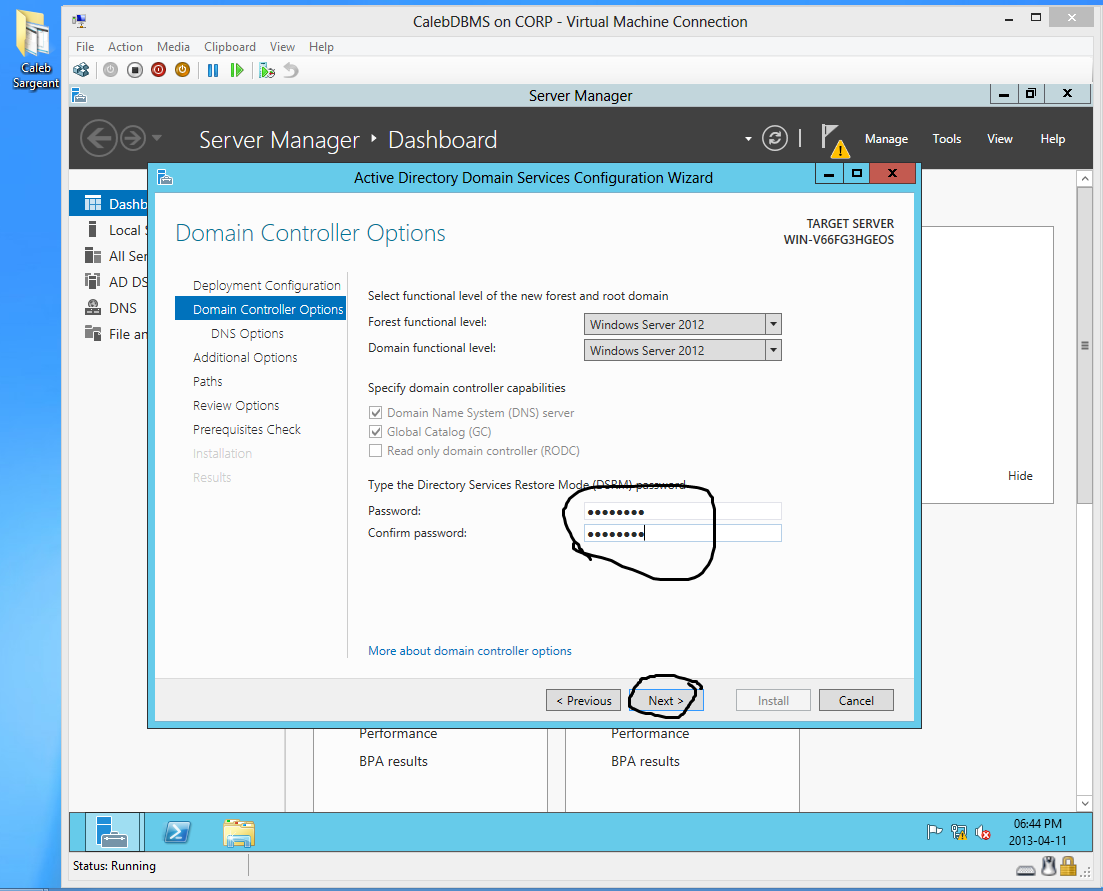Pause the virtual machine

click(213, 70)
